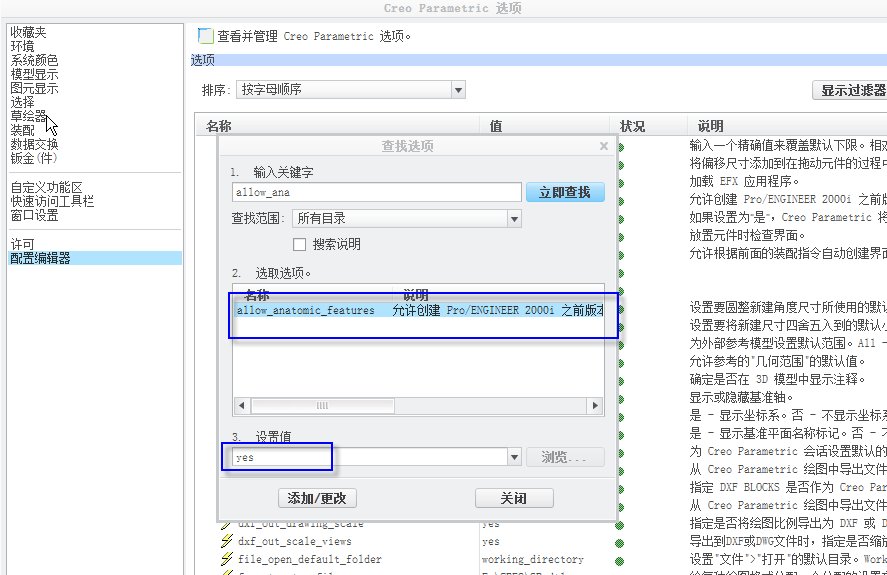Open 许可 category

(x=23, y=244)
